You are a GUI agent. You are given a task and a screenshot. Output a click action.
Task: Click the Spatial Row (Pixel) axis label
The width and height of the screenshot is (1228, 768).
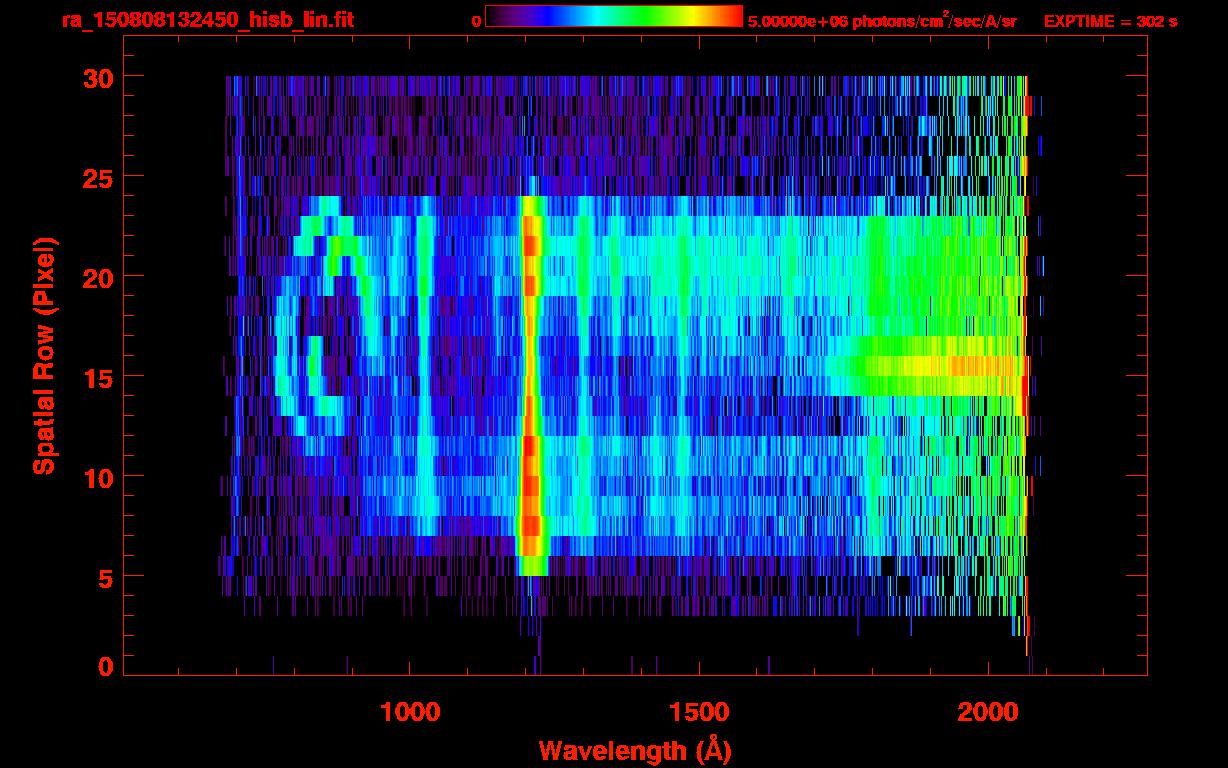pyautogui.click(x=43, y=355)
